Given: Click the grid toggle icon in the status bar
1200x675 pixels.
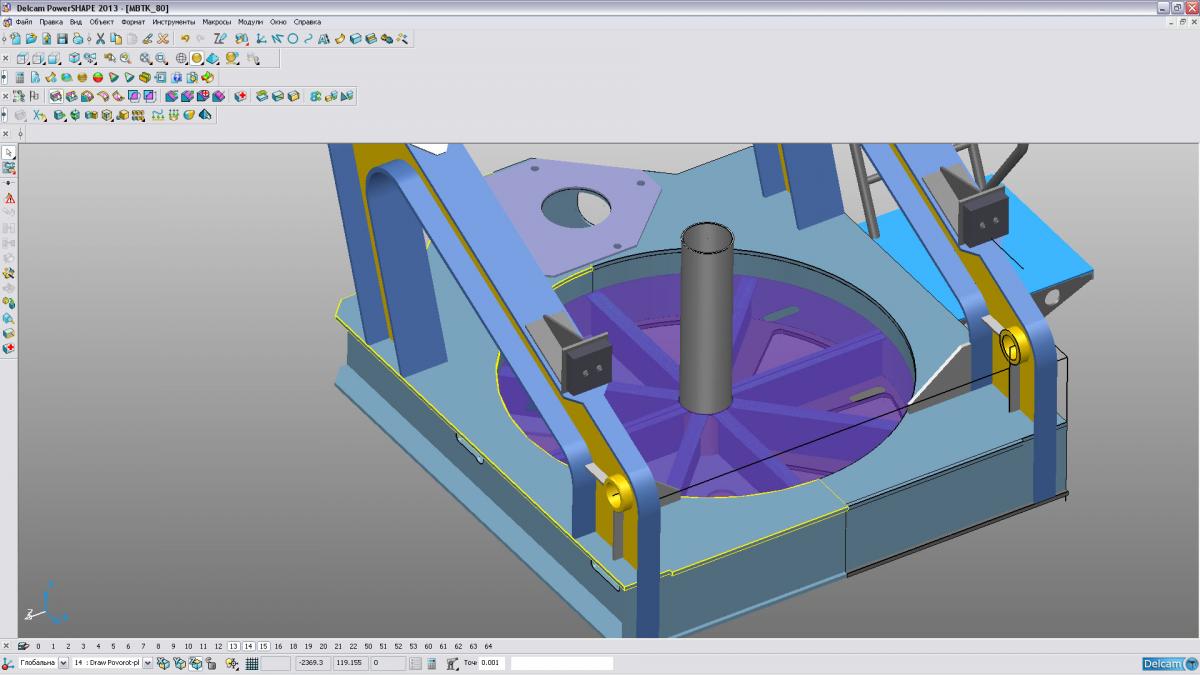Looking at the screenshot, I should point(252,663).
